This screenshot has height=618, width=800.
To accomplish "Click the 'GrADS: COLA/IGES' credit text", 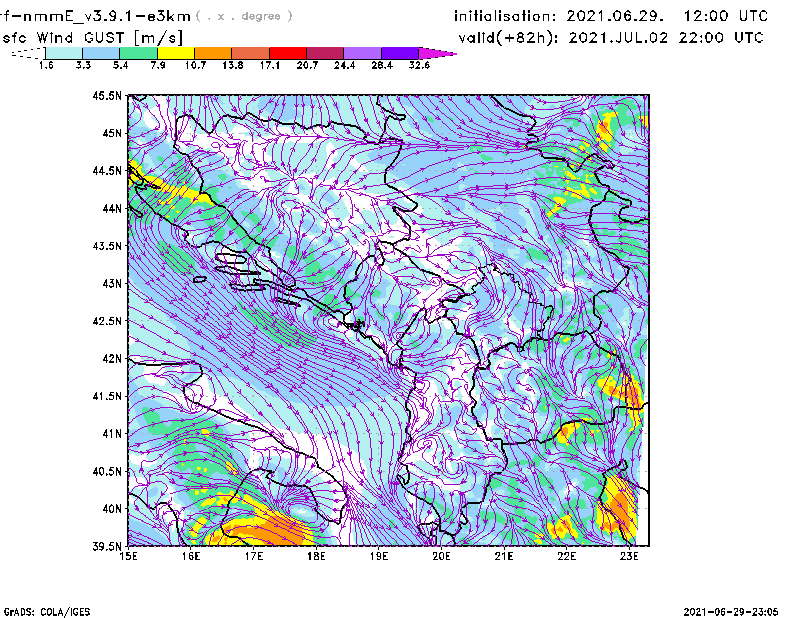I will click(x=47, y=612).
